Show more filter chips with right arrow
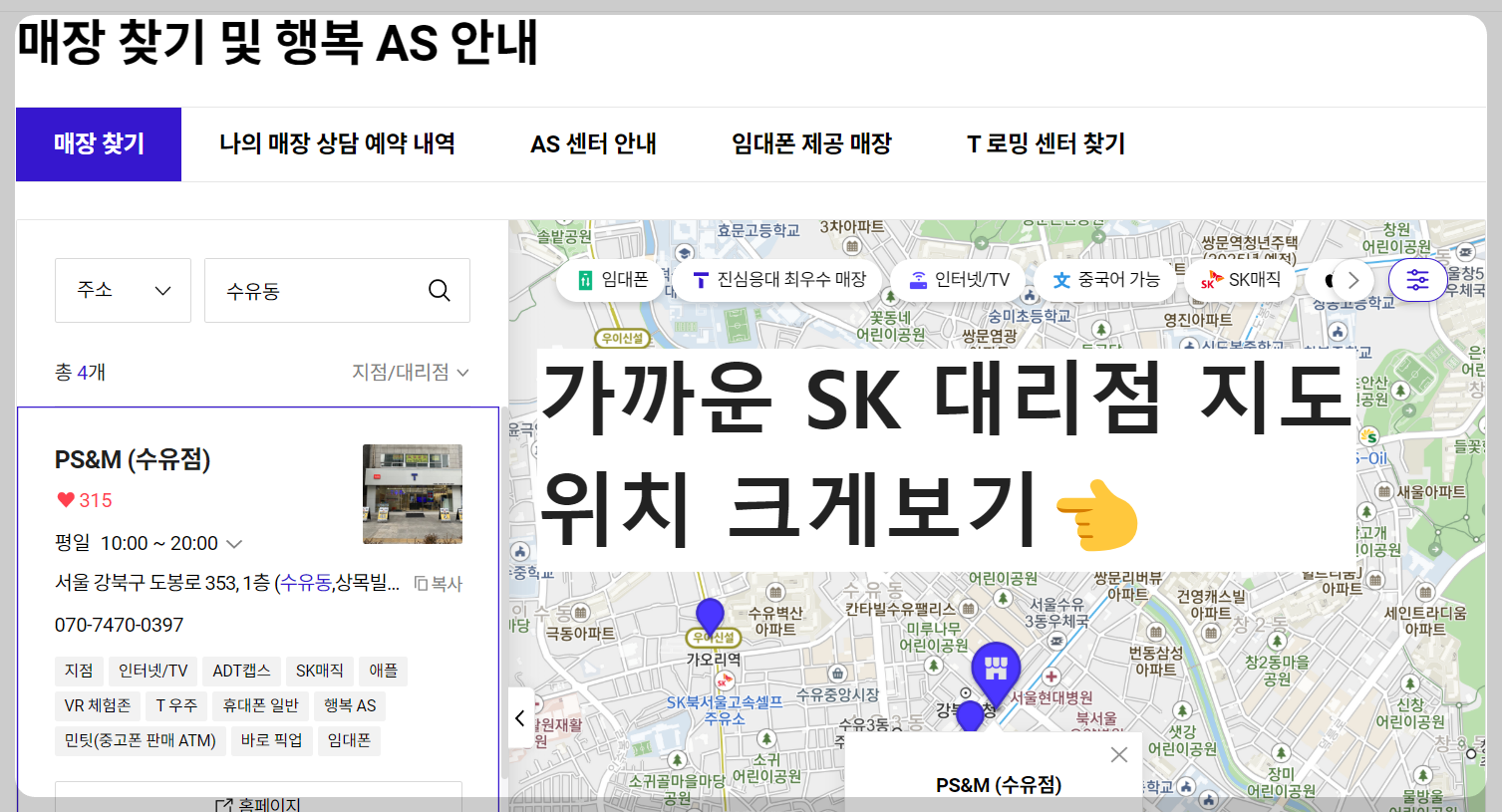Viewport: 1502px width, 812px height. click(1352, 280)
